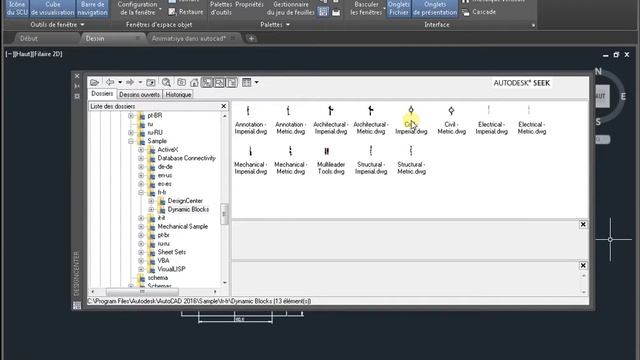The image size is (640, 360).
Task: Select Multileader Tools.dwg file
Action: (x=331, y=160)
